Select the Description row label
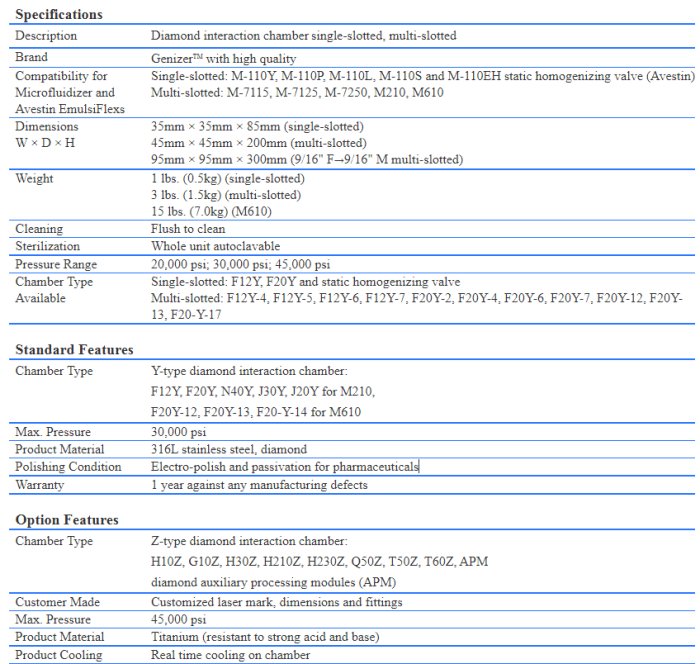Screen dimensions: 700x664 click(46, 36)
